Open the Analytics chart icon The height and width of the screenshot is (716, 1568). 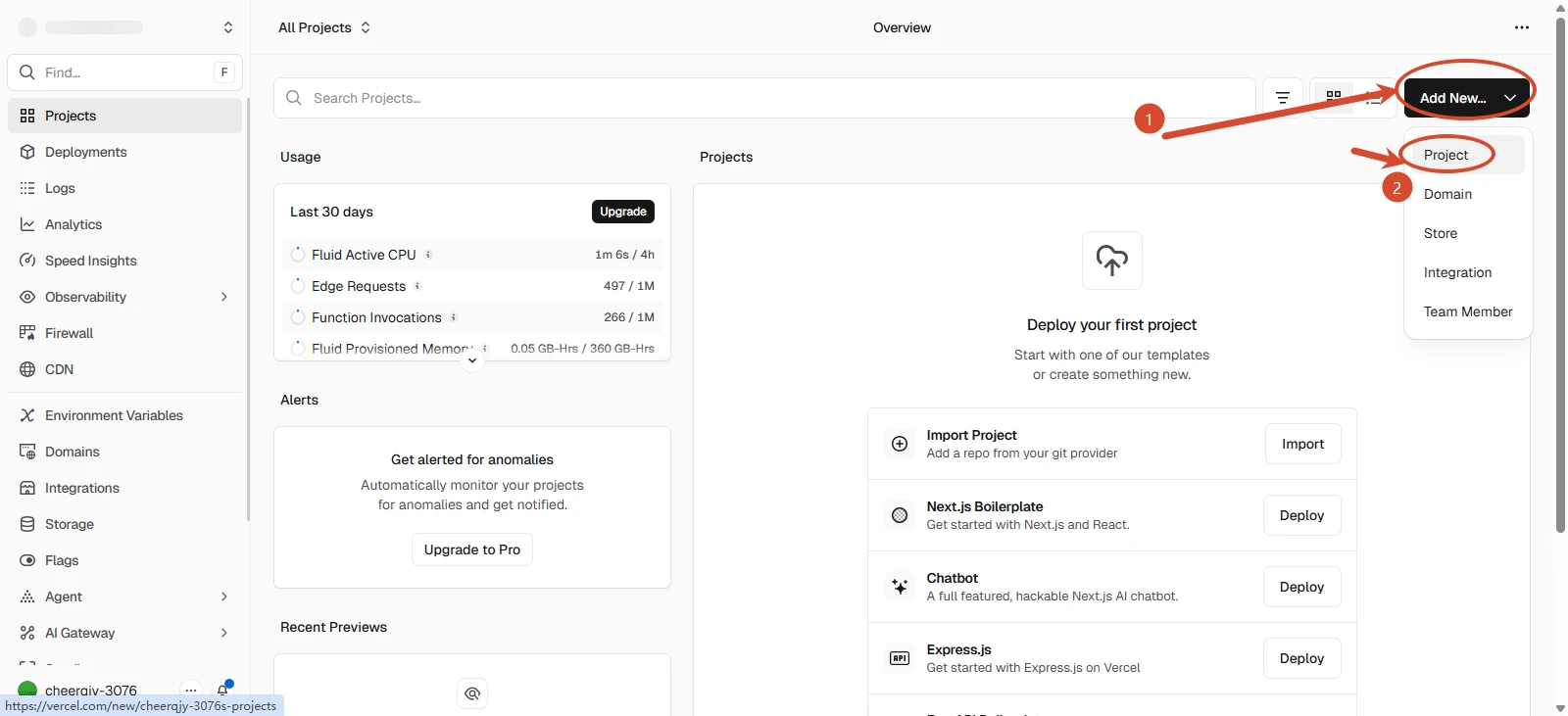coord(27,224)
